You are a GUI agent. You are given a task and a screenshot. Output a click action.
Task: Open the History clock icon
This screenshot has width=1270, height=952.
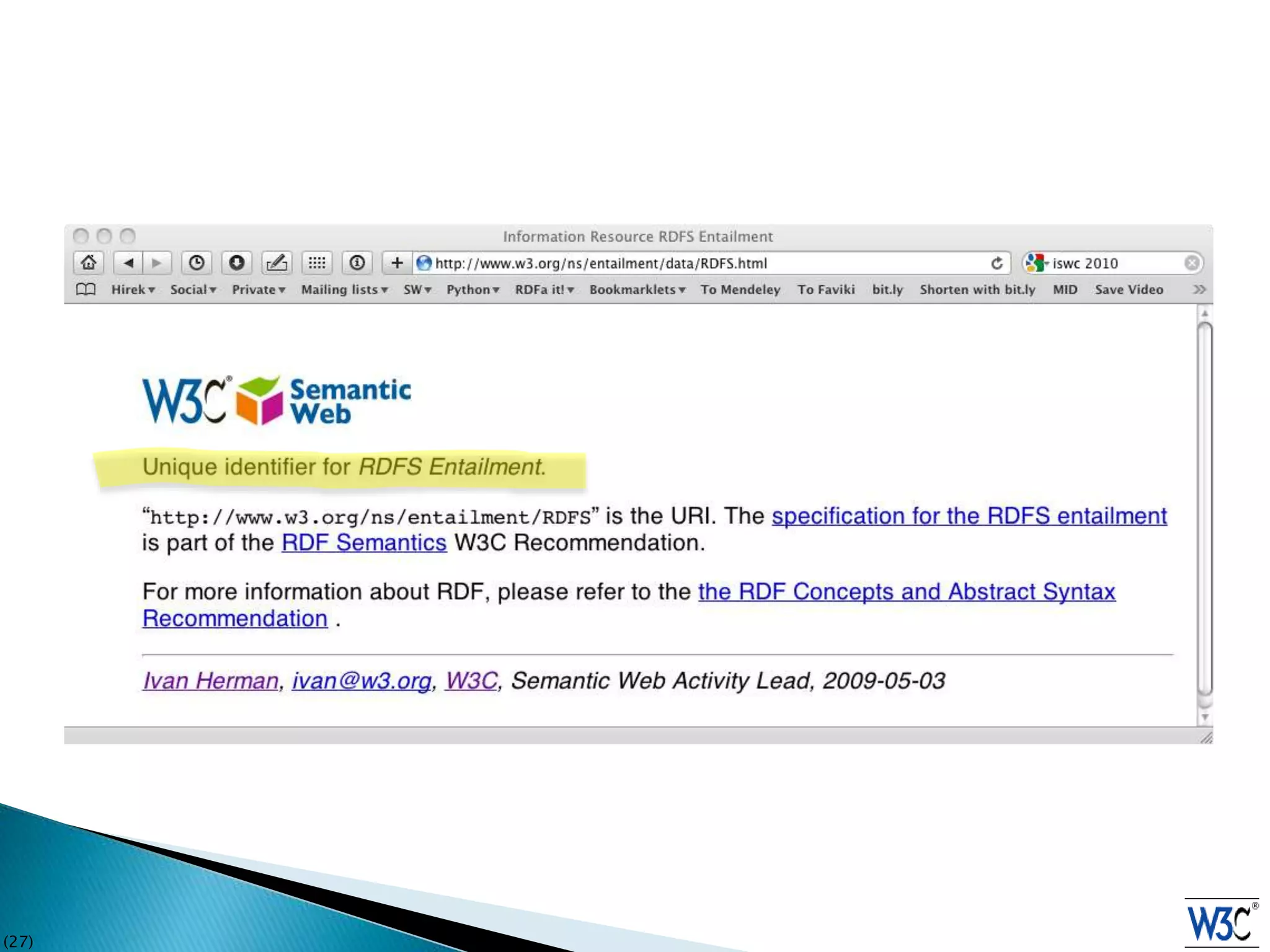(x=197, y=263)
